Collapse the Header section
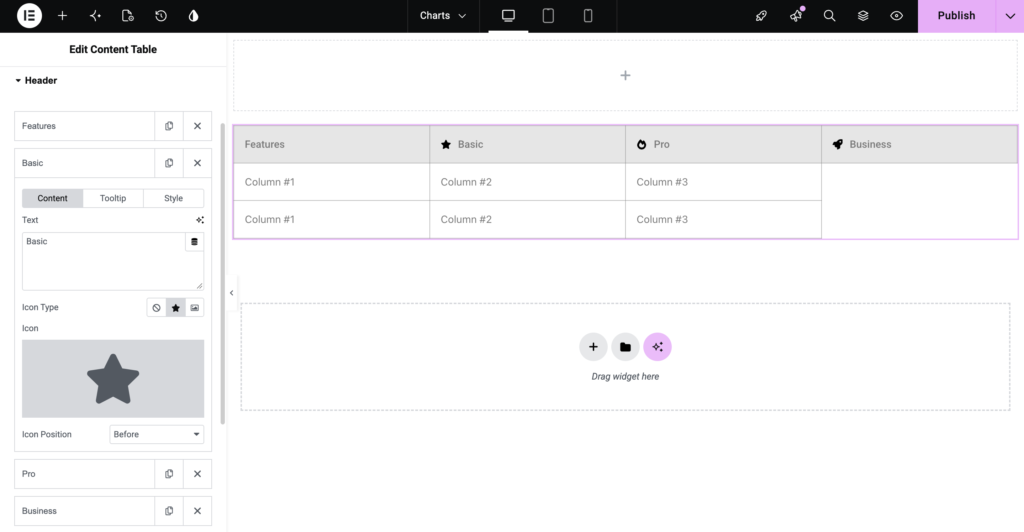 click(x=36, y=80)
